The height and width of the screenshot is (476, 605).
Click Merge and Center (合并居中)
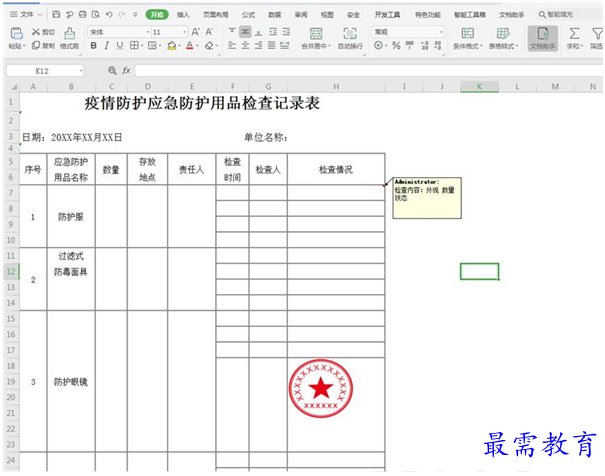[316, 38]
